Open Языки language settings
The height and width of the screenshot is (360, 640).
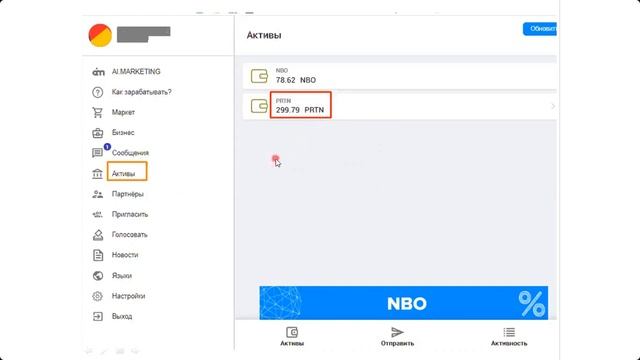(x=122, y=276)
